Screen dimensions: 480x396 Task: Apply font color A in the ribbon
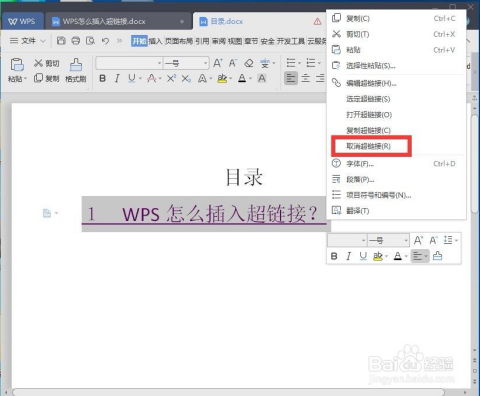pyautogui.click(x=242, y=78)
